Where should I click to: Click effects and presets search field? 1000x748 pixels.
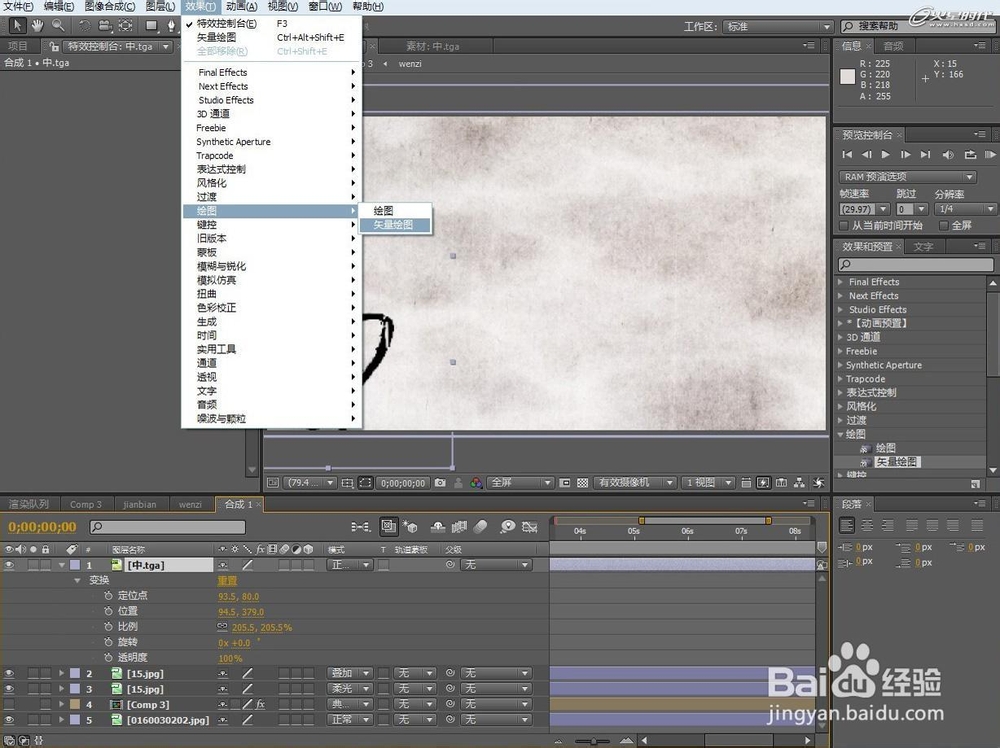[916, 264]
